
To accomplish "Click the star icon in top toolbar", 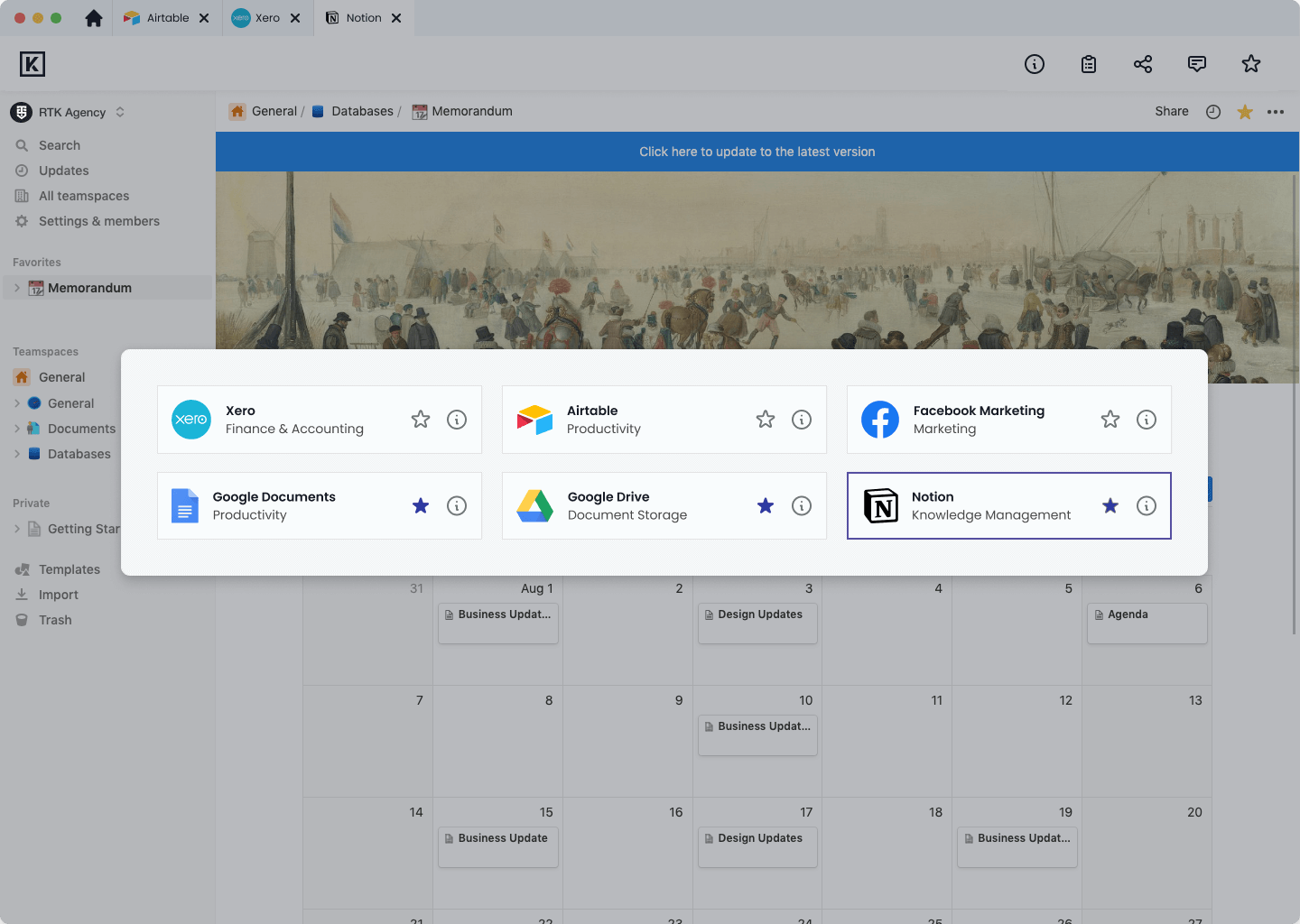I will [x=1251, y=64].
